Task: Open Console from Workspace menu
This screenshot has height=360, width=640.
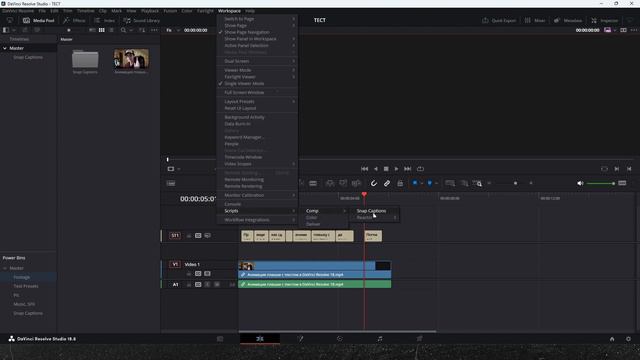Action: coord(257,204)
